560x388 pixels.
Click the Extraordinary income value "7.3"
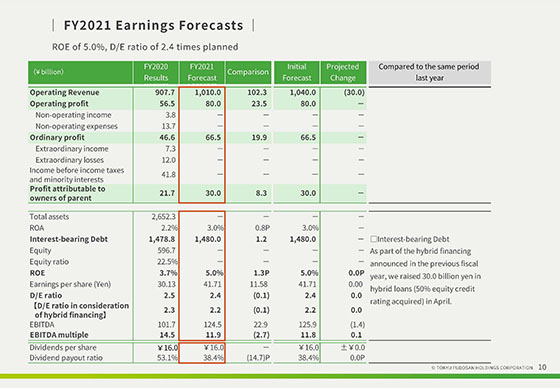tap(171, 149)
